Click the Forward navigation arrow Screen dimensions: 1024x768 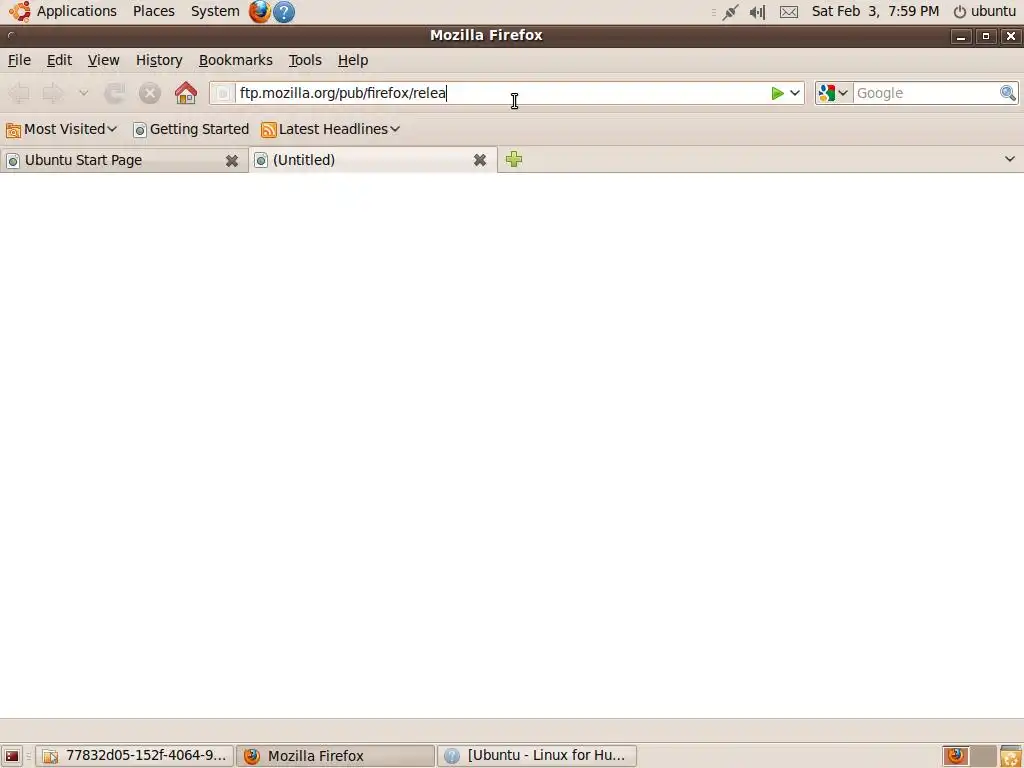tap(53, 93)
